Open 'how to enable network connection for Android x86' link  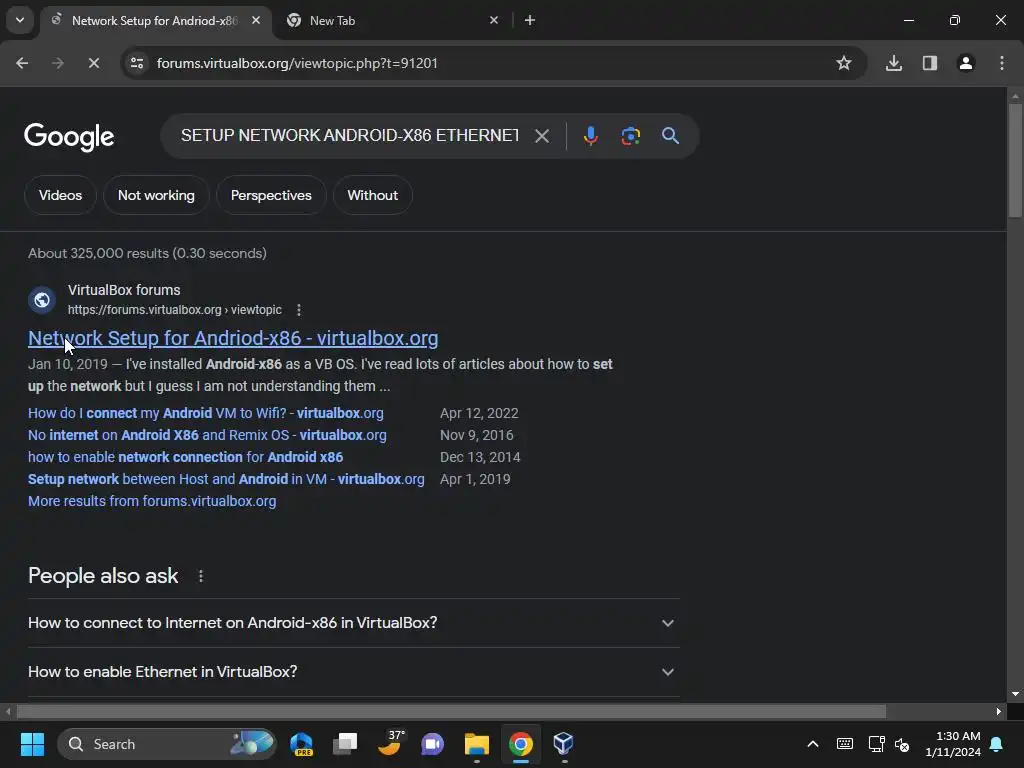point(185,457)
